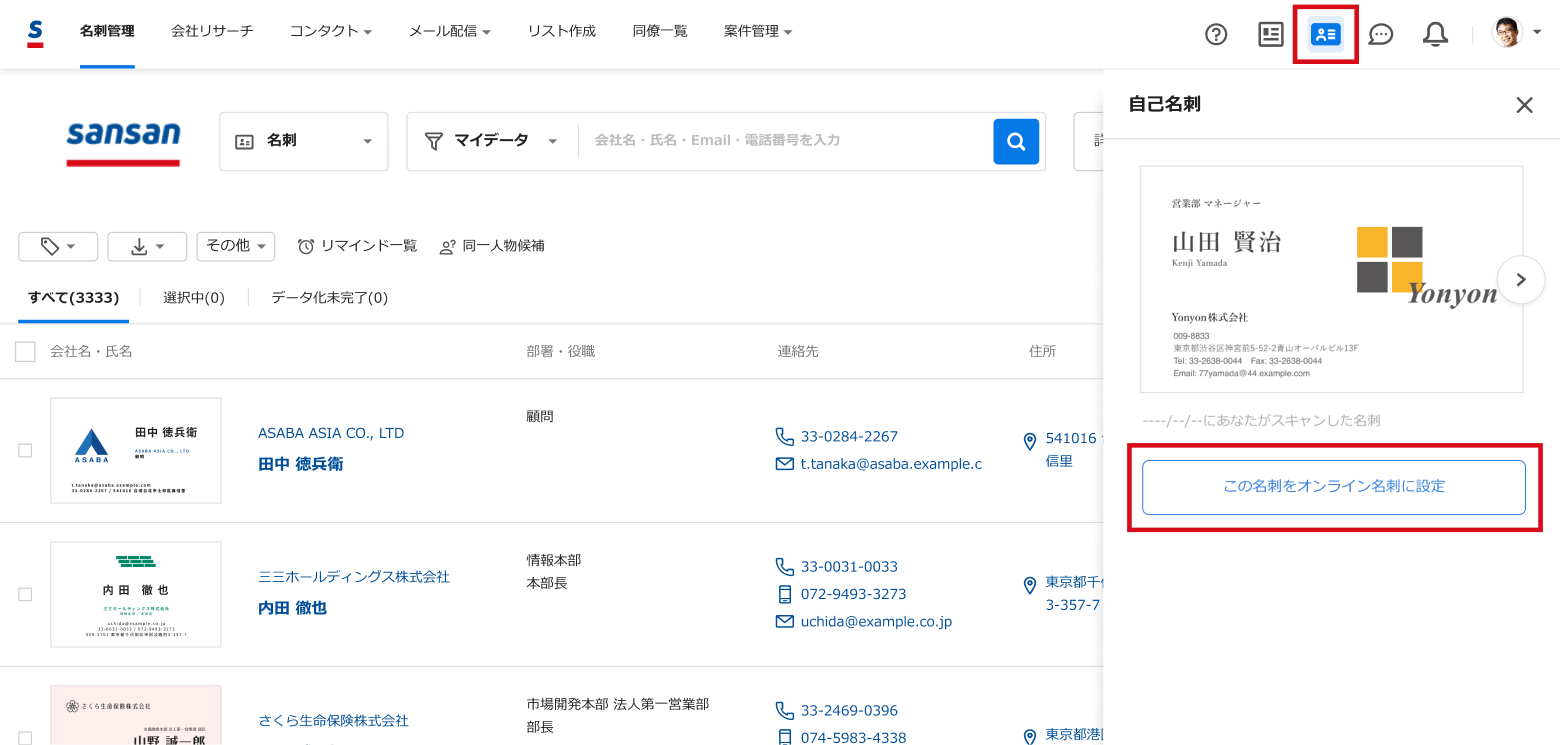Open the chat message bubble icon
The image size is (1560, 745).
1380,34
